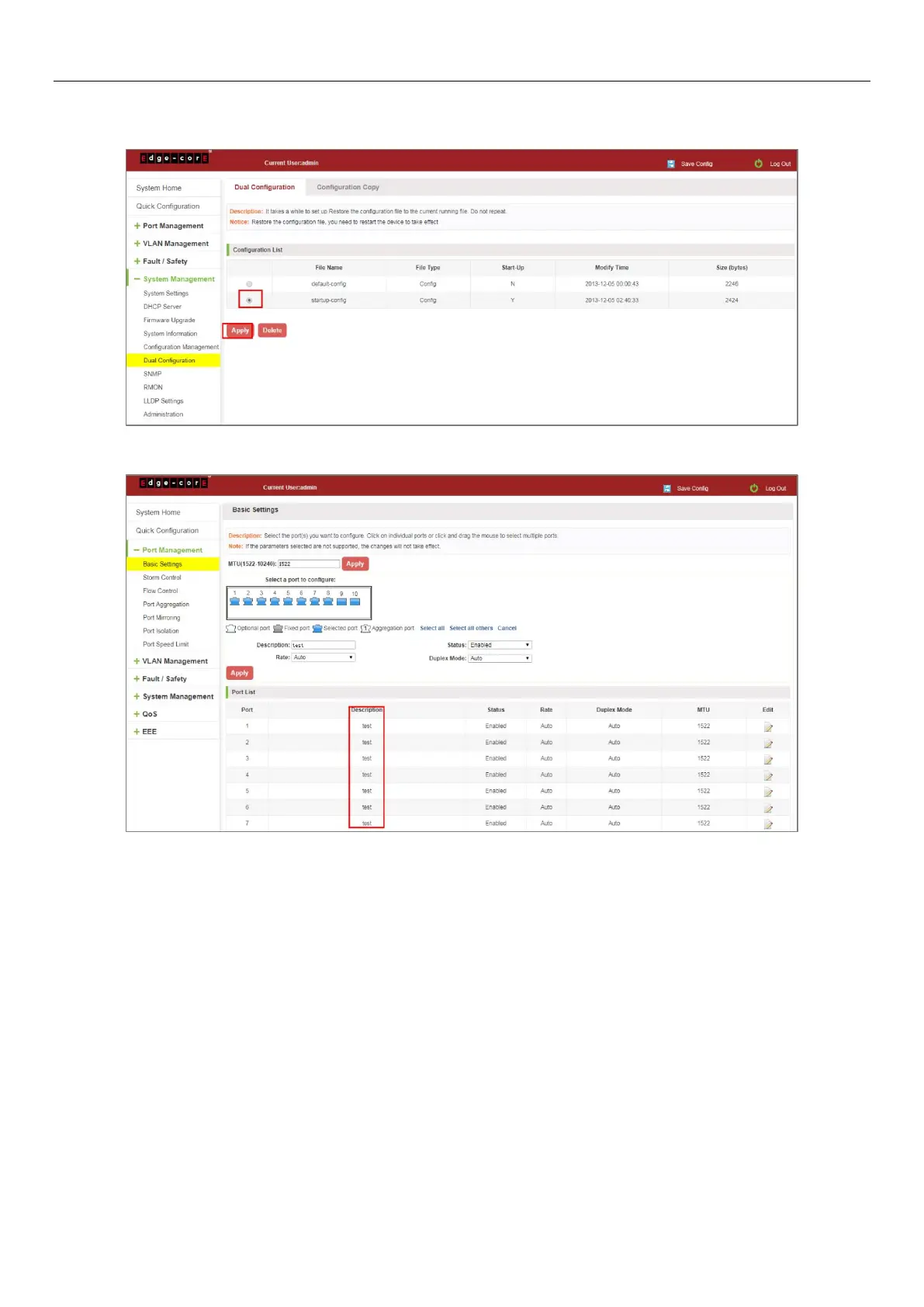This screenshot has height=1307, width=924.
Task: Click the Cancel link beside port legend
Action: pos(507,629)
